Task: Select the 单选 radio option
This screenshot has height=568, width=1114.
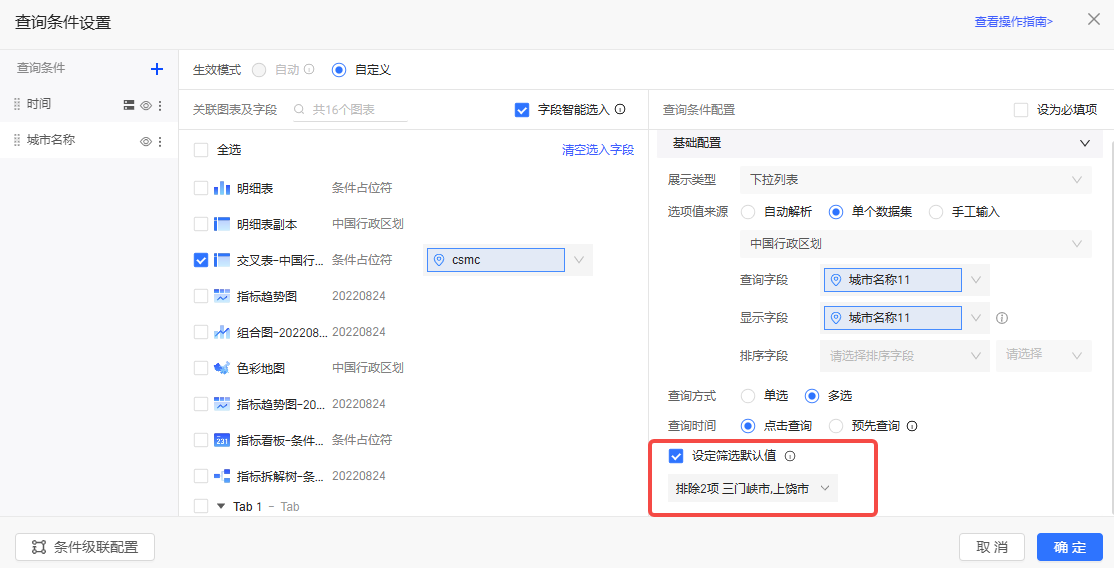Action: pos(748,396)
